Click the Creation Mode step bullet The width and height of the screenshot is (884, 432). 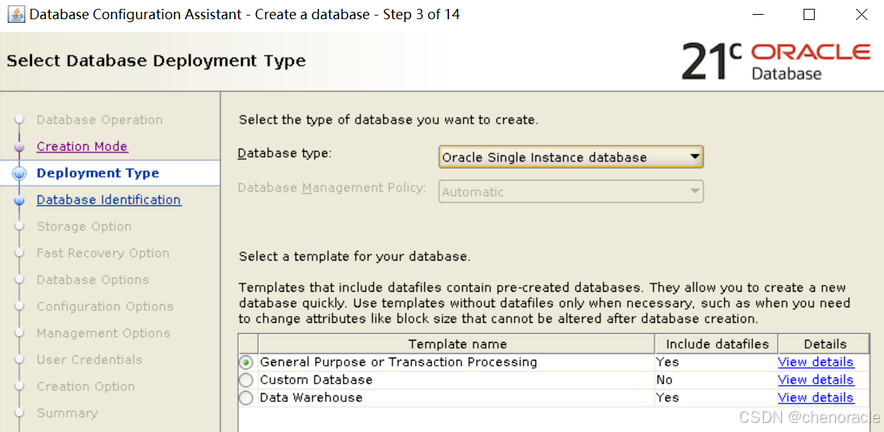(x=20, y=147)
